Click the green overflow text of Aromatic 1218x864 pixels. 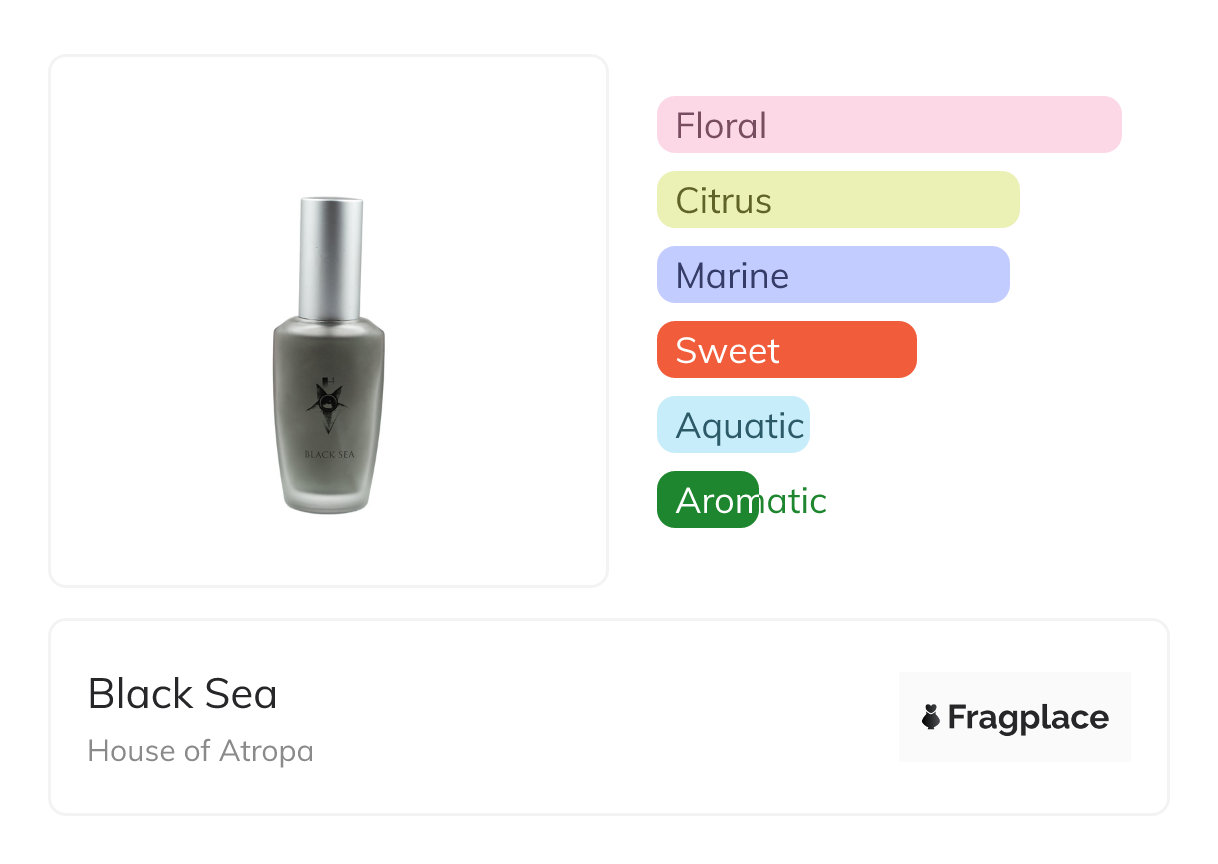click(x=794, y=501)
